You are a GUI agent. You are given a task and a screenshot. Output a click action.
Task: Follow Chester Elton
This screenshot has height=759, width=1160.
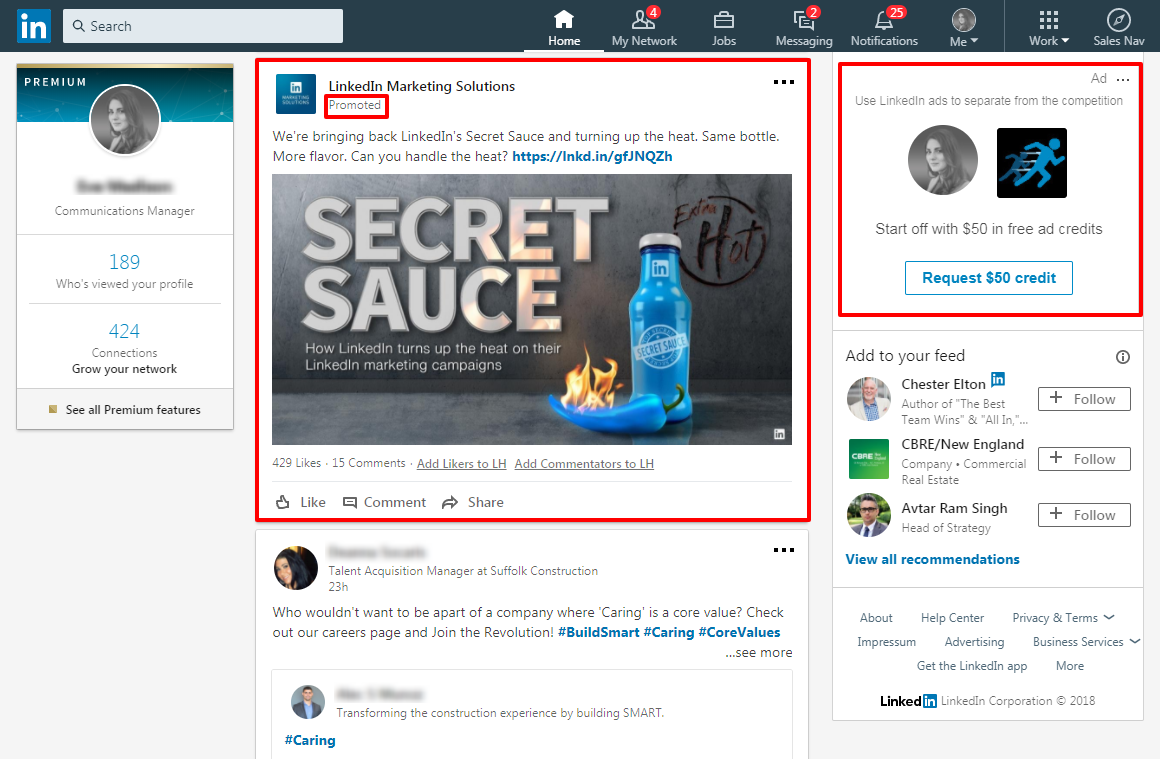click(x=1083, y=398)
